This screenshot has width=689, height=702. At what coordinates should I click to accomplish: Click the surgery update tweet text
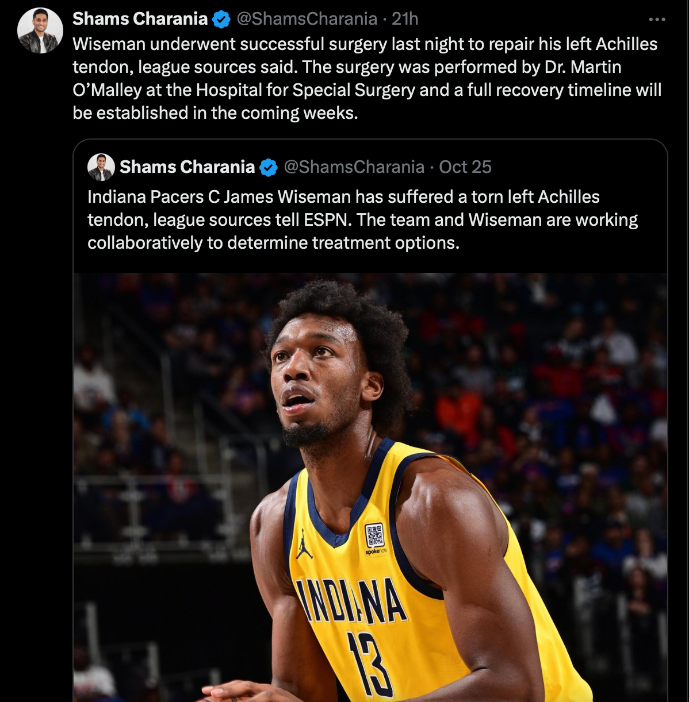click(x=367, y=78)
